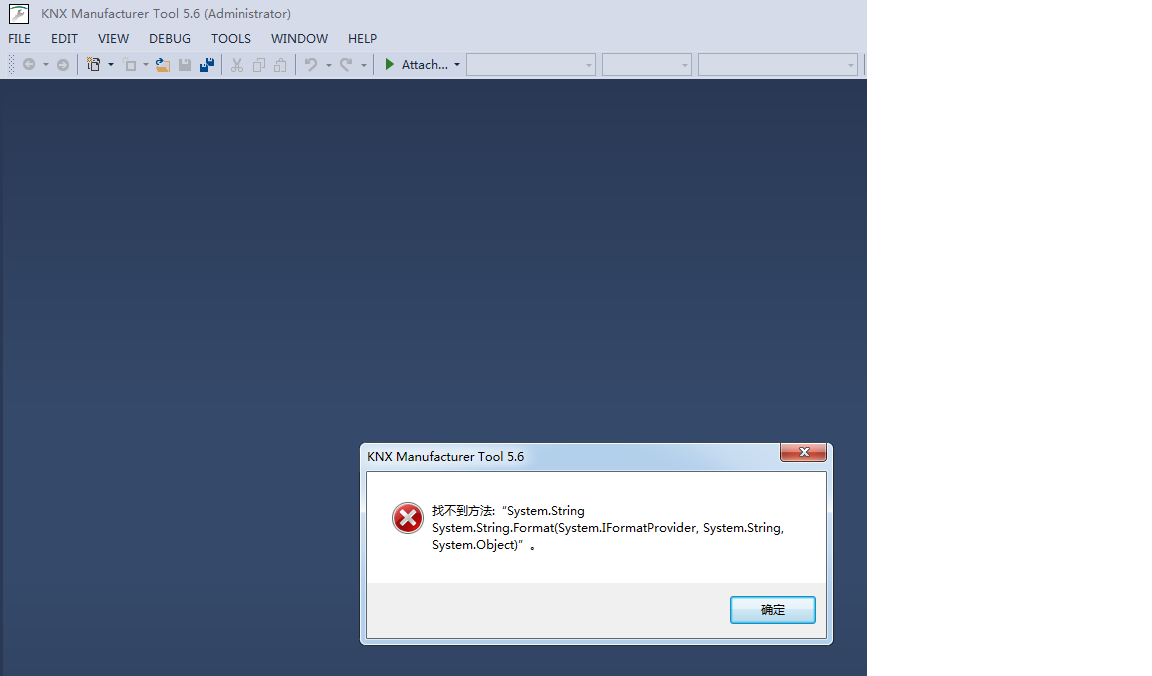Open the WINDOW menu
Viewport: 1152px width, 676px height.
click(299, 39)
